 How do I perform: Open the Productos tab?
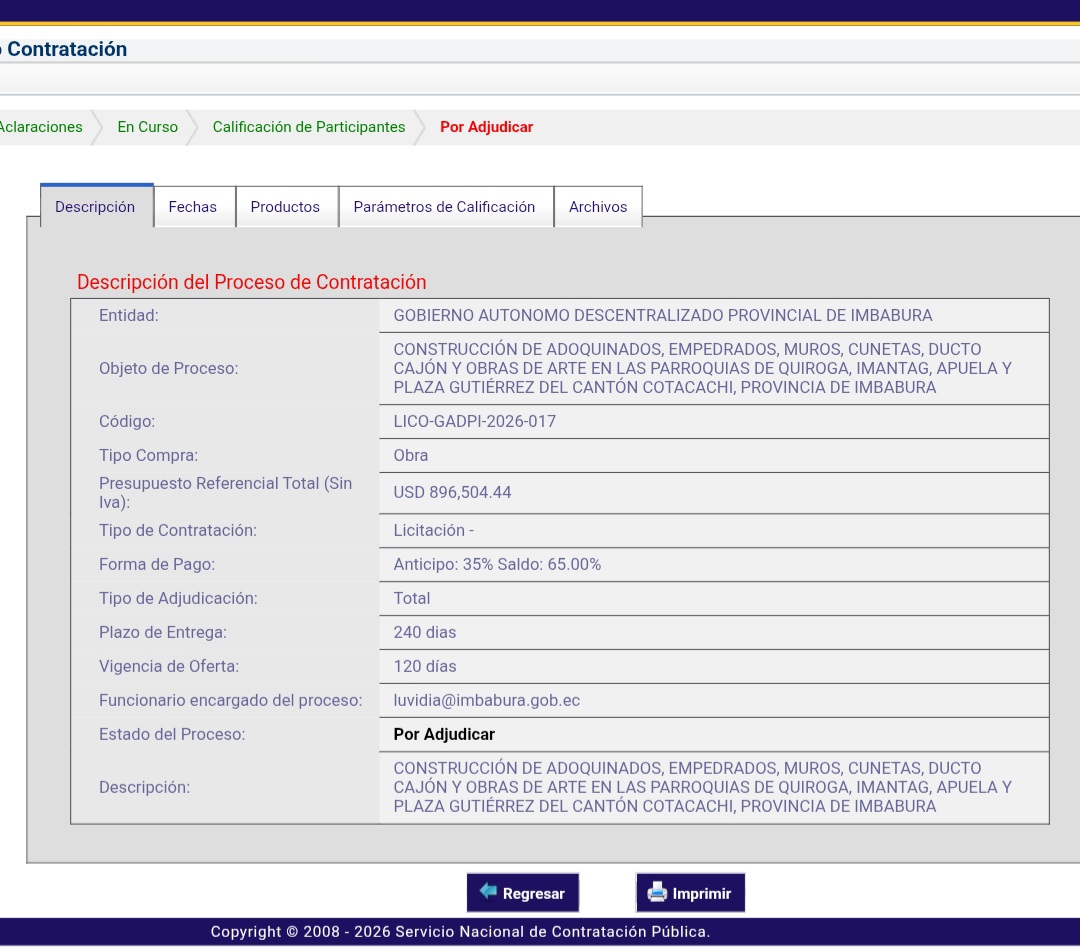pos(286,207)
